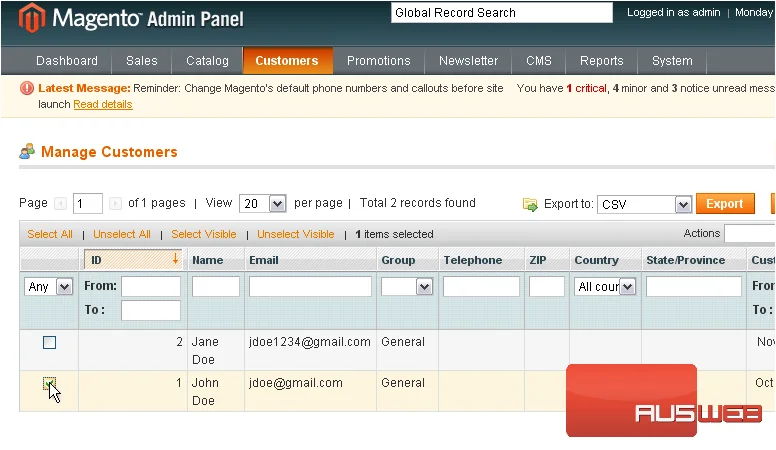The width and height of the screenshot is (776, 450).
Task: Sort by the Telephone column header
Action: 473,260
